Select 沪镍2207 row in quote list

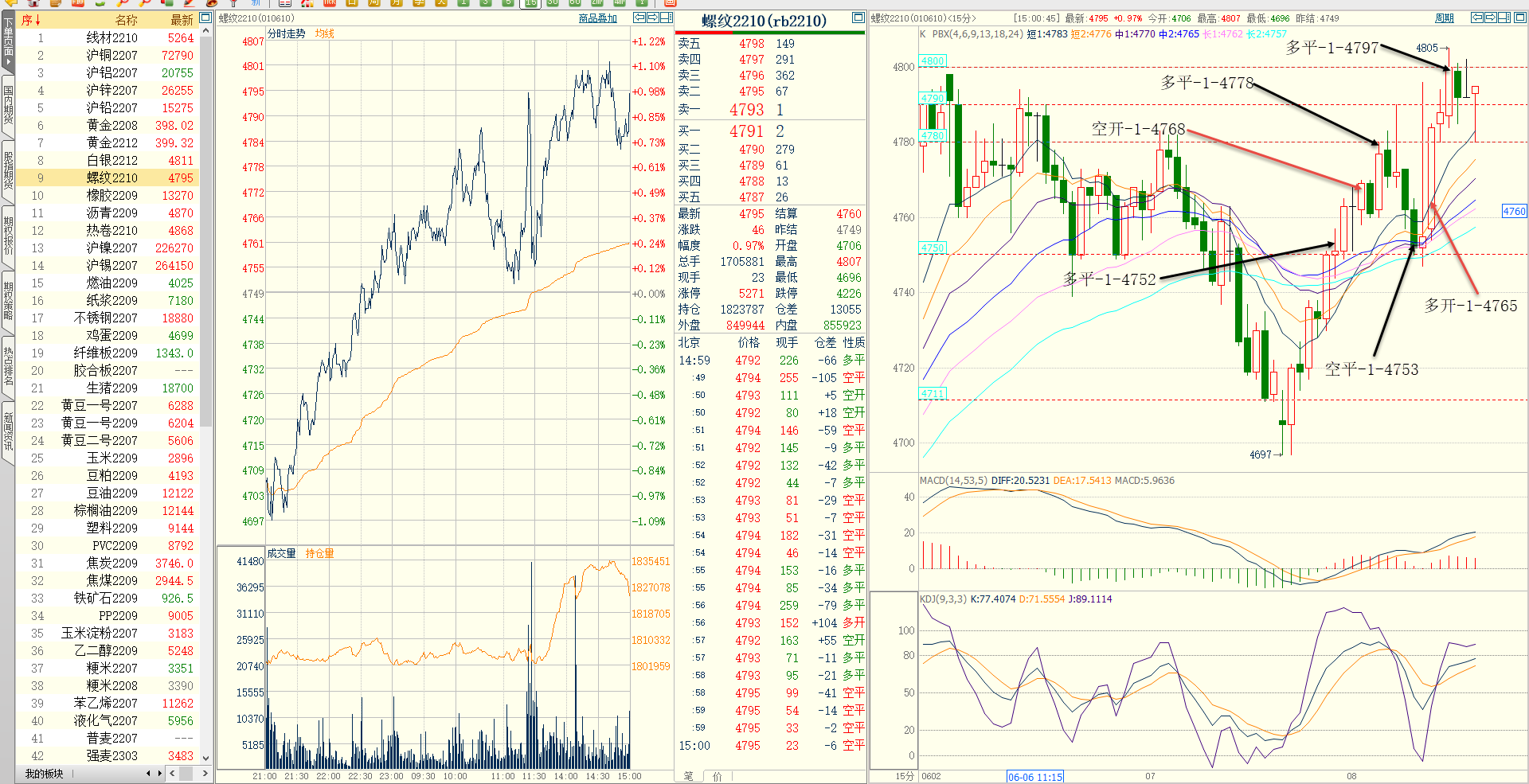pyautogui.click(x=107, y=248)
